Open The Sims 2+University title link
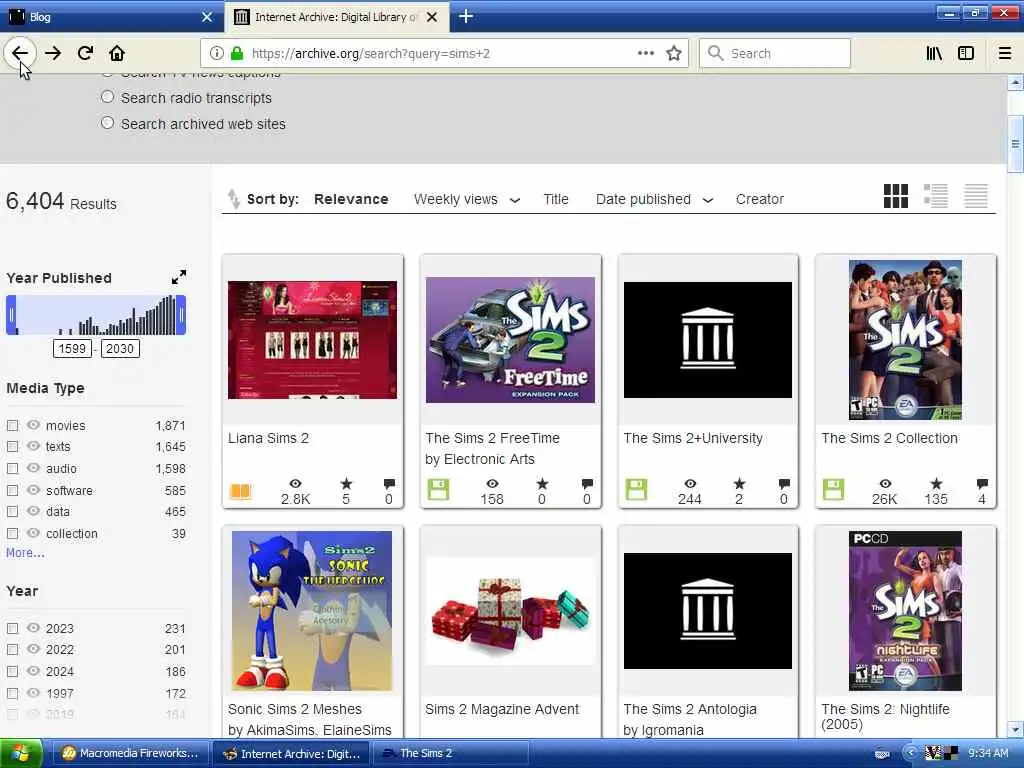The height and width of the screenshot is (768, 1024). (693, 438)
